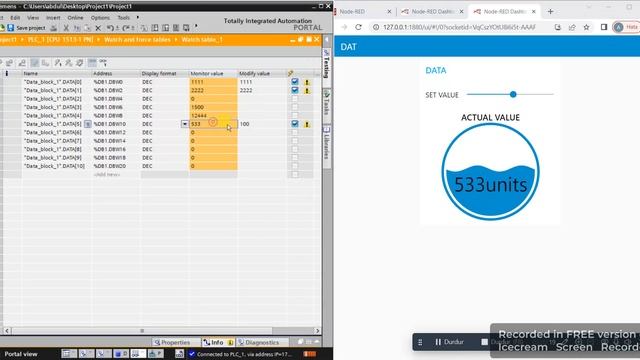The image size is (640, 360).
Task: Toggle the modify checkbox for DATA[5]
Action: [295, 124]
